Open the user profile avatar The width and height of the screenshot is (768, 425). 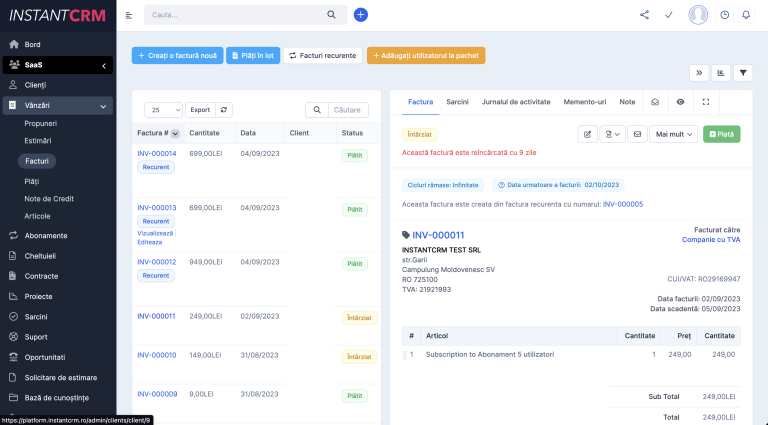pos(698,15)
